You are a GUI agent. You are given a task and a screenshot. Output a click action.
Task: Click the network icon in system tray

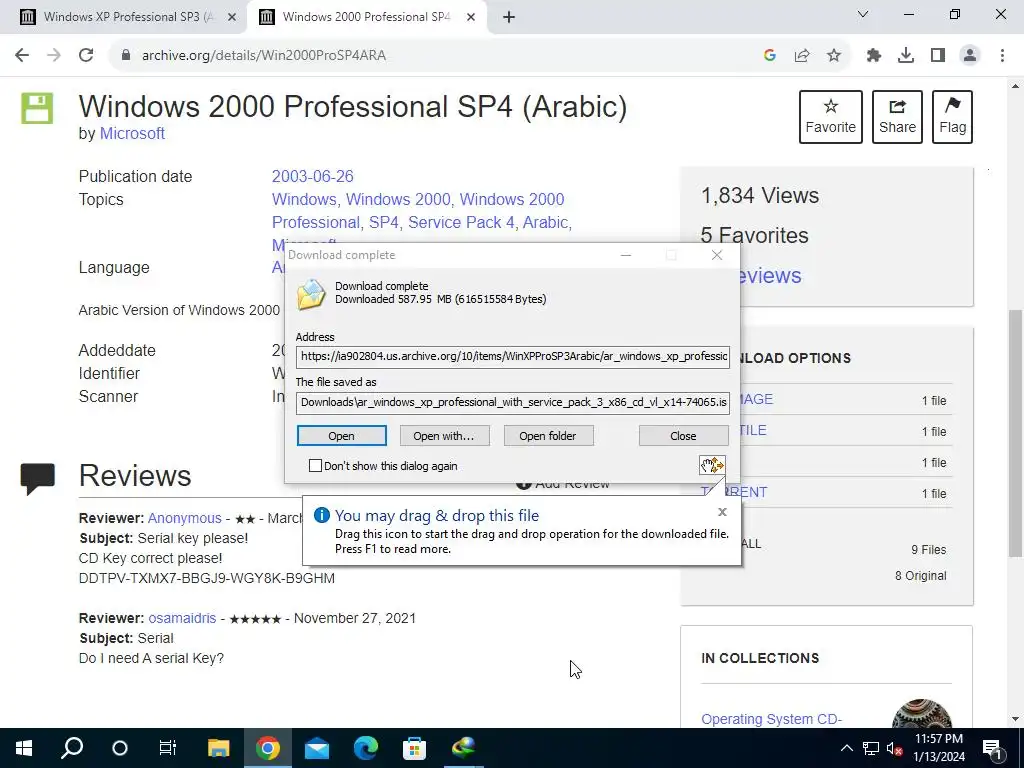pyautogui.click(x=871, y=748)
